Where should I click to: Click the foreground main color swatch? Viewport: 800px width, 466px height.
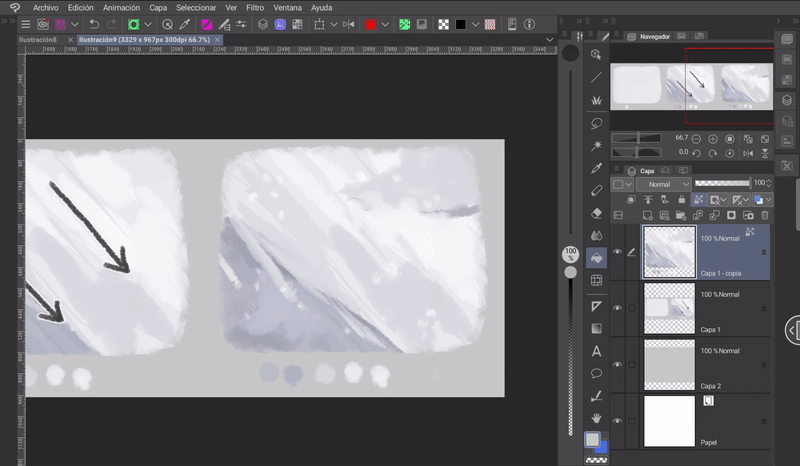coord(592,440)
